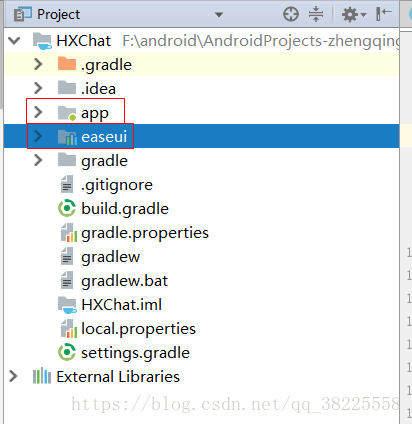This screenshot has height=424, width=412.
Task: Select the gradlew.bat file
Action: click(124, 281)
